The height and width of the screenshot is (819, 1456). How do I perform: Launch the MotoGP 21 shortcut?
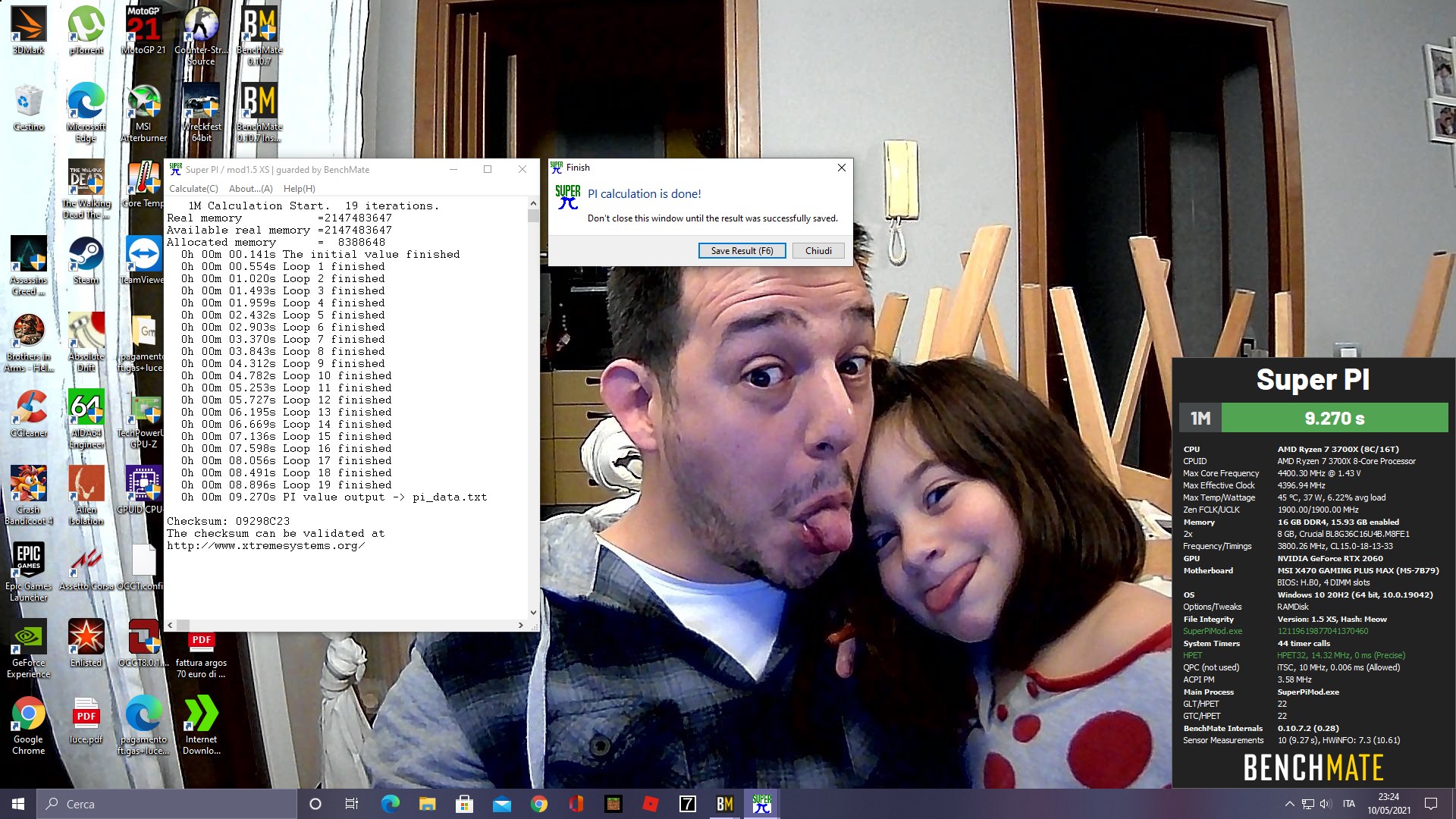143,30
